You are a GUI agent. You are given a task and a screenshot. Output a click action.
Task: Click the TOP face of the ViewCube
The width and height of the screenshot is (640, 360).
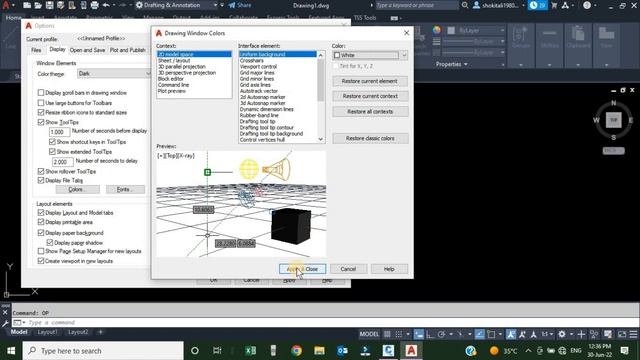point(613,120)
